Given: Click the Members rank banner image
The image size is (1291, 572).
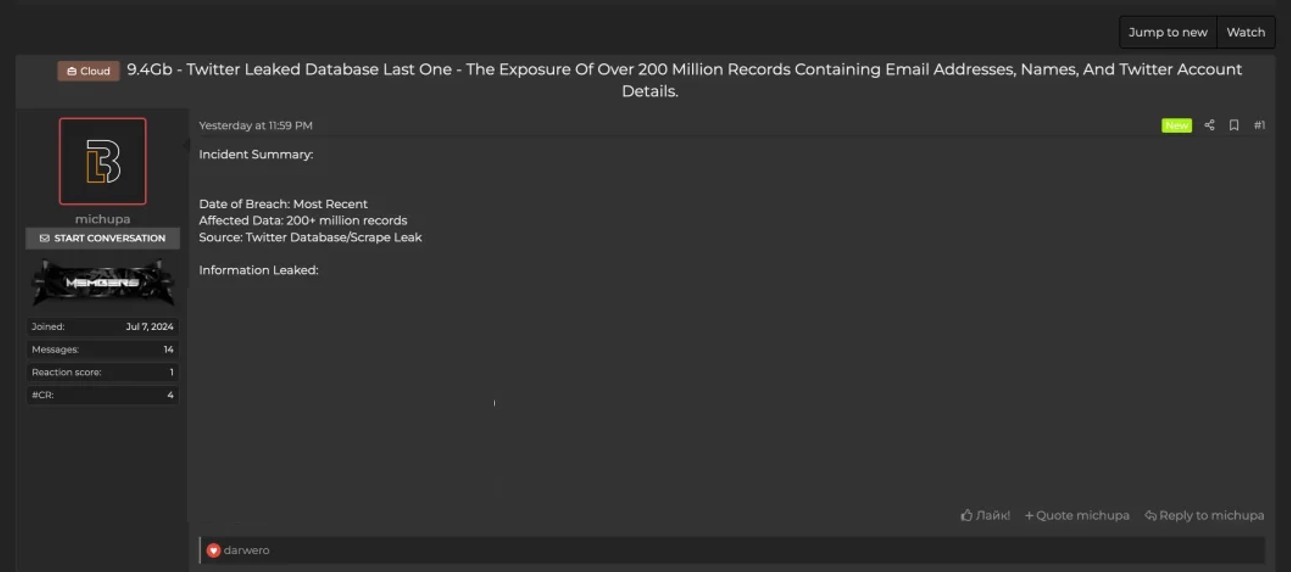Looking at the screenshot, I should pos(103,283).
